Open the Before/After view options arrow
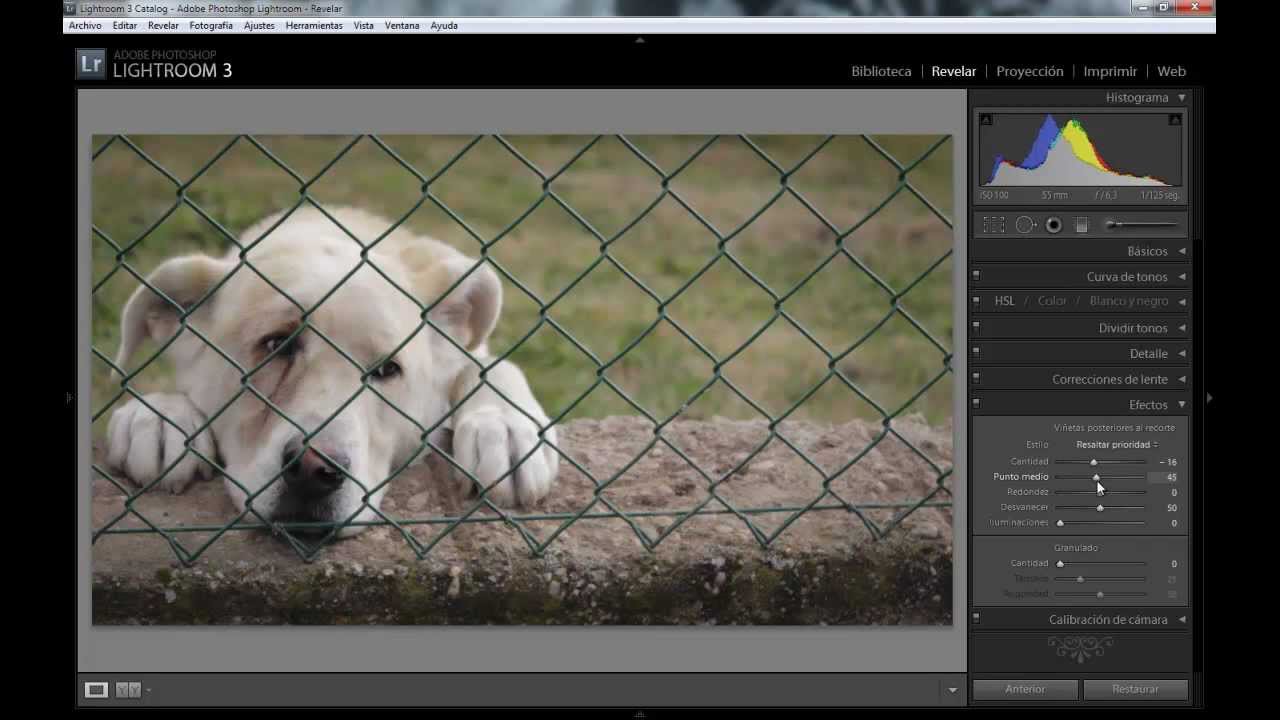 click(x=149, y=690)
